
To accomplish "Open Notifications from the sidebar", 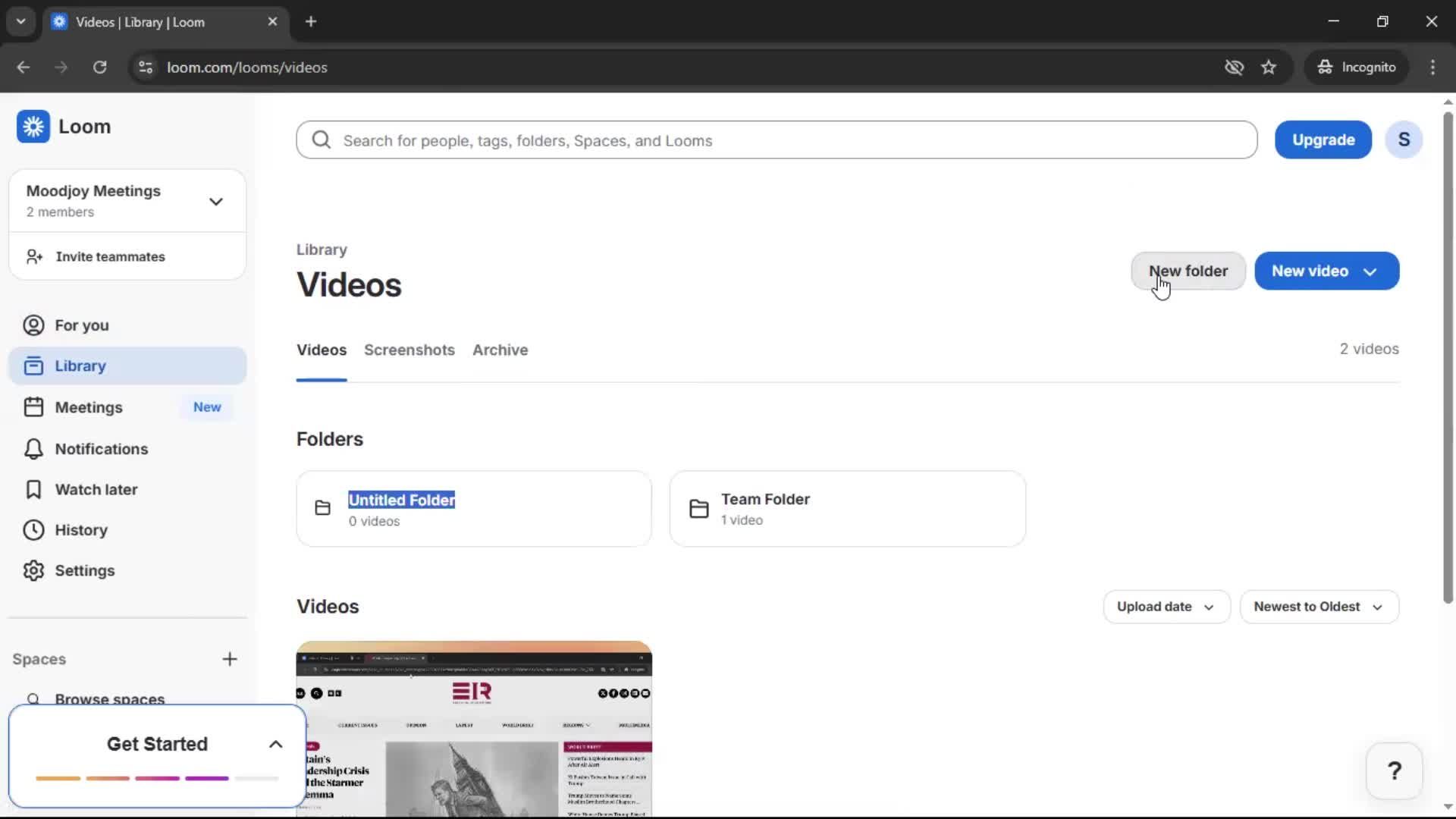I will pos(101,449).
